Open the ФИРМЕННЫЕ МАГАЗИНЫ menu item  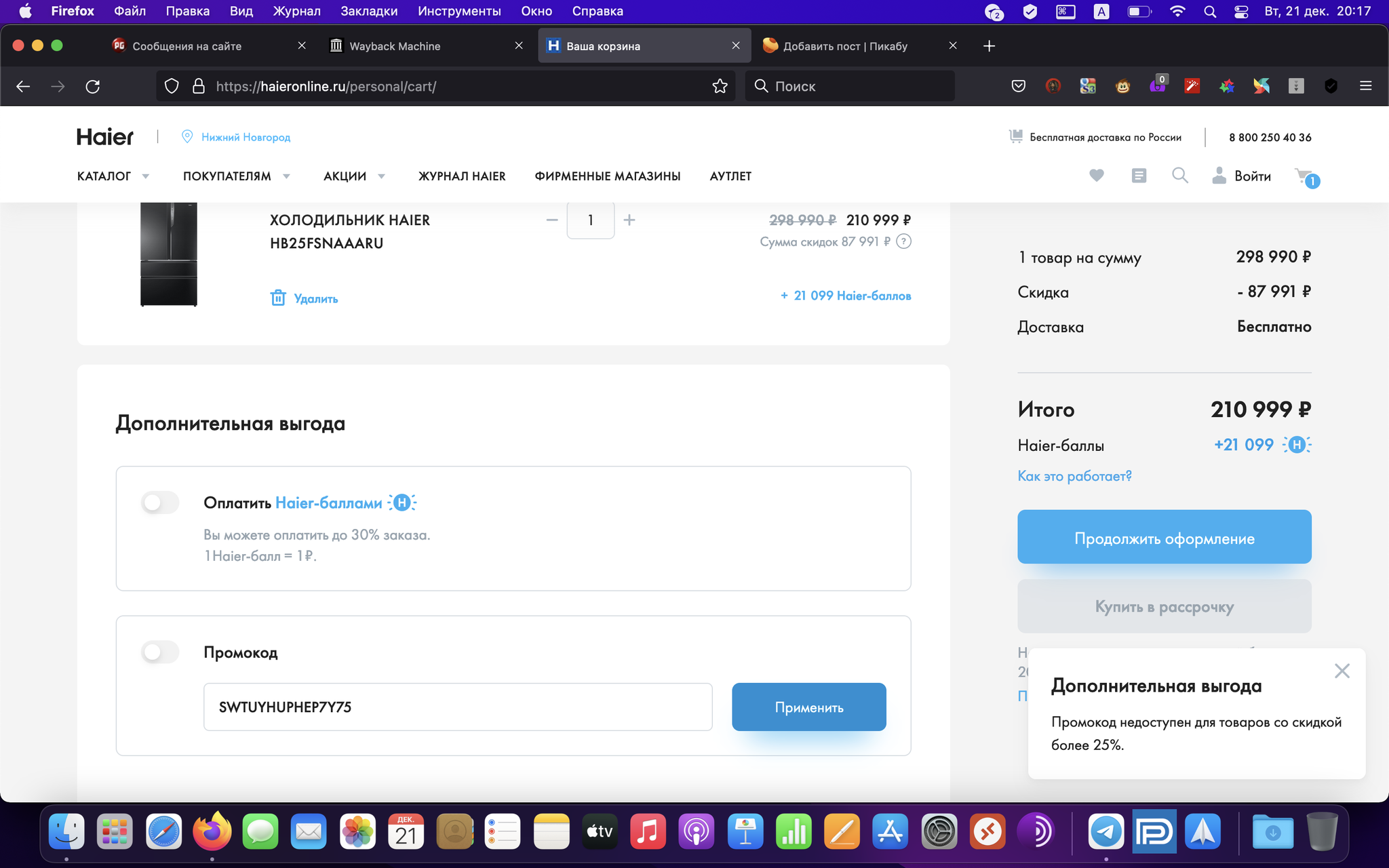tap(608, 176)
